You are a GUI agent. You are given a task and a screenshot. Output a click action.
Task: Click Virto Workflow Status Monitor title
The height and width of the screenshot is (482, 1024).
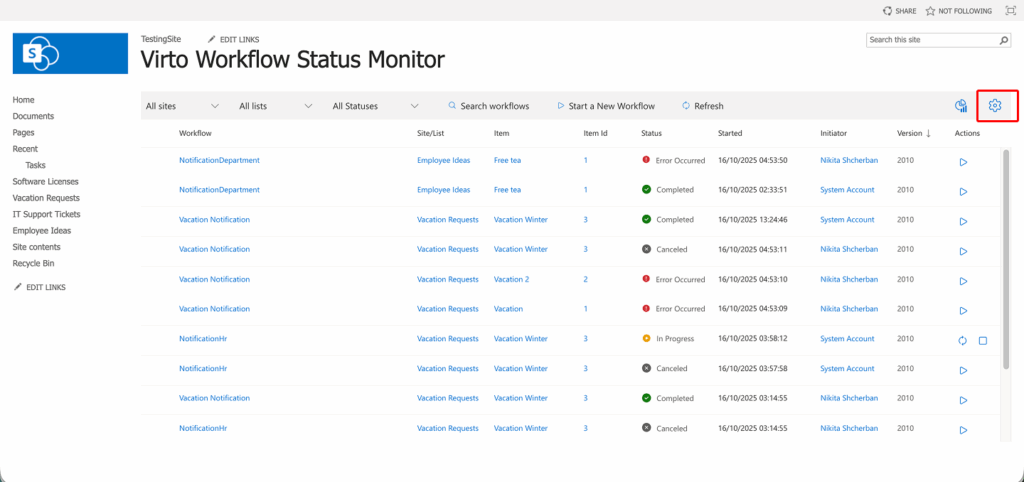[x=293, y=59]
